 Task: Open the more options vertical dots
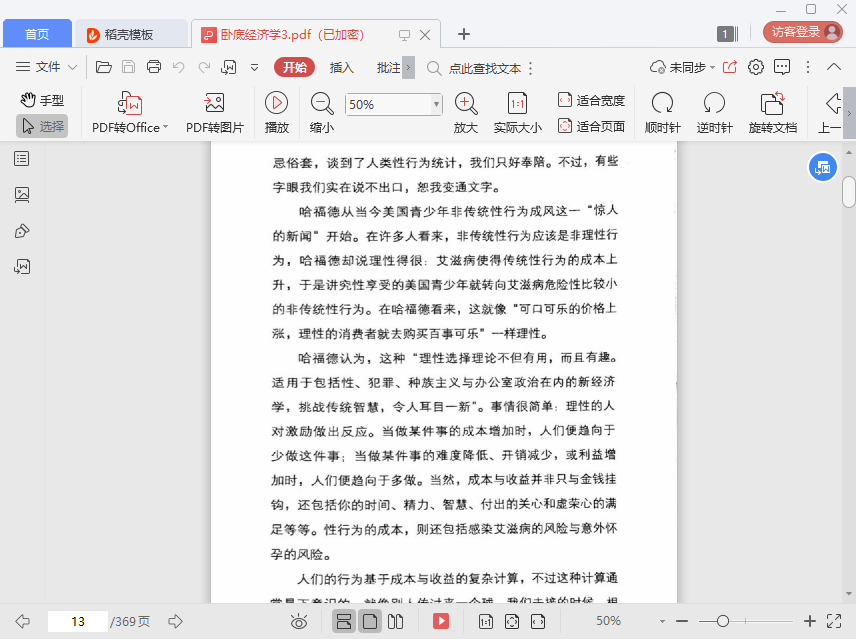[x=808, y=67]
